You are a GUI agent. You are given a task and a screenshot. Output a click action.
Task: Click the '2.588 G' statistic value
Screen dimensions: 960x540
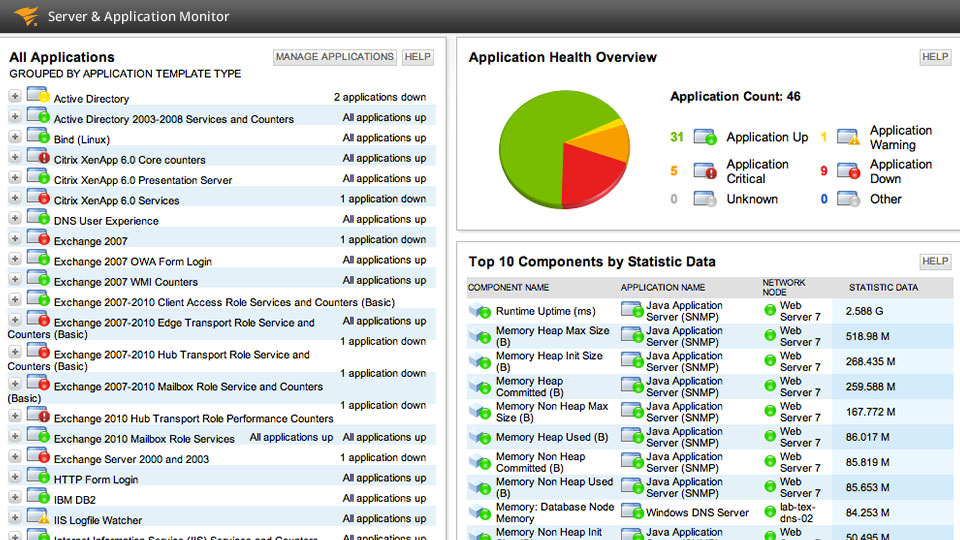pyautogui.click(x=864, y=311)
